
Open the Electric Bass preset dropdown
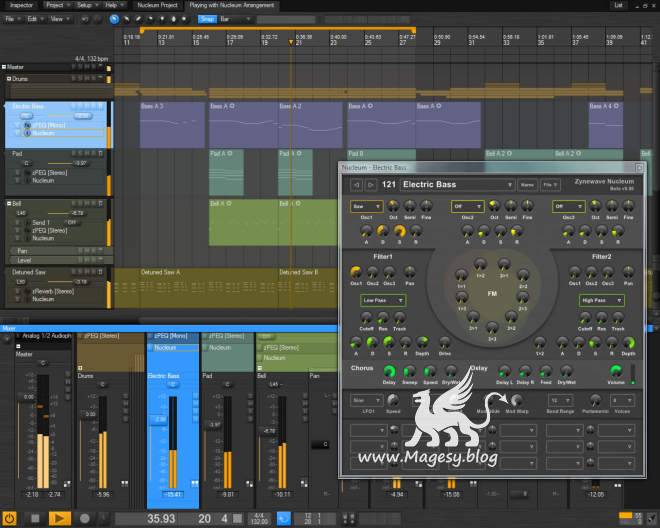[457, 184]
